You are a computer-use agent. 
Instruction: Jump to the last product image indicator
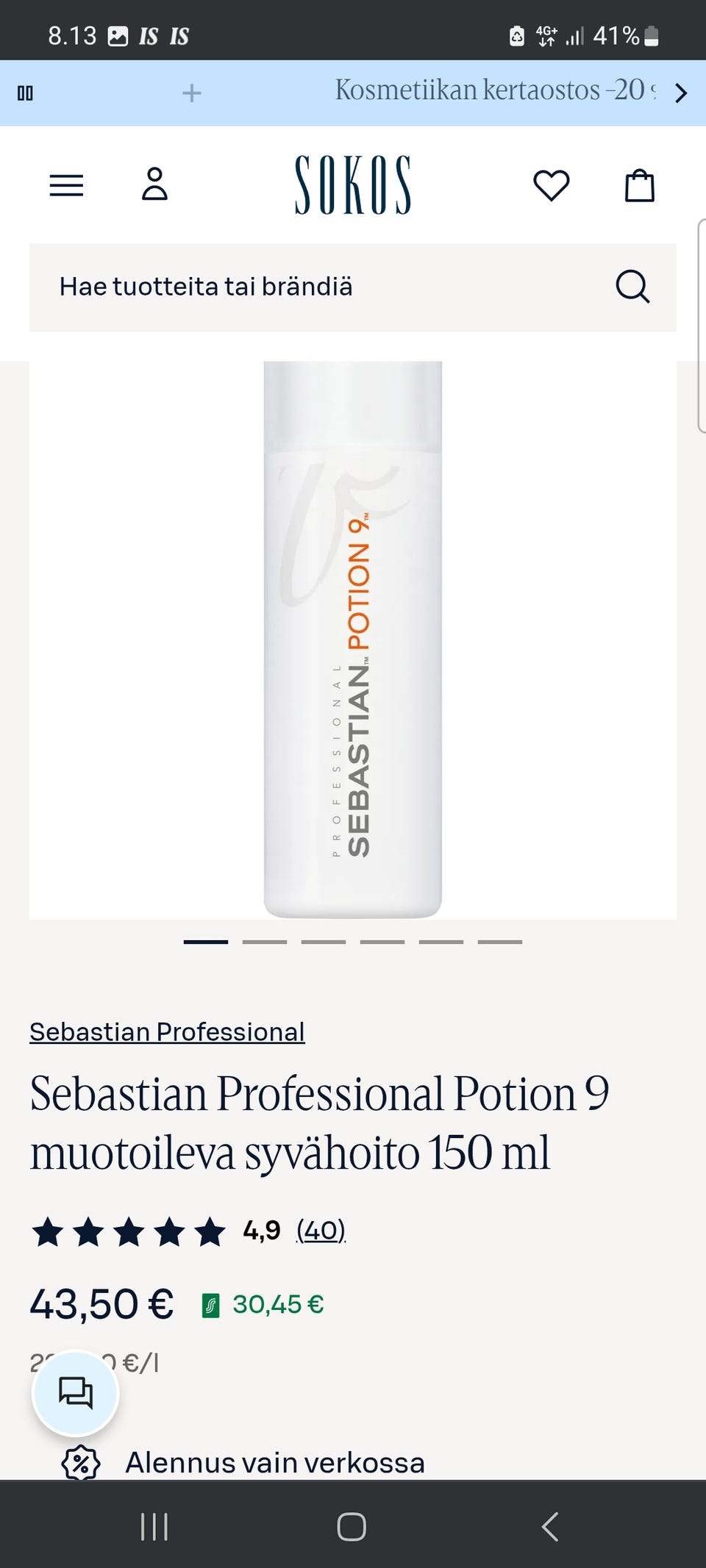[x=500, y=942]
